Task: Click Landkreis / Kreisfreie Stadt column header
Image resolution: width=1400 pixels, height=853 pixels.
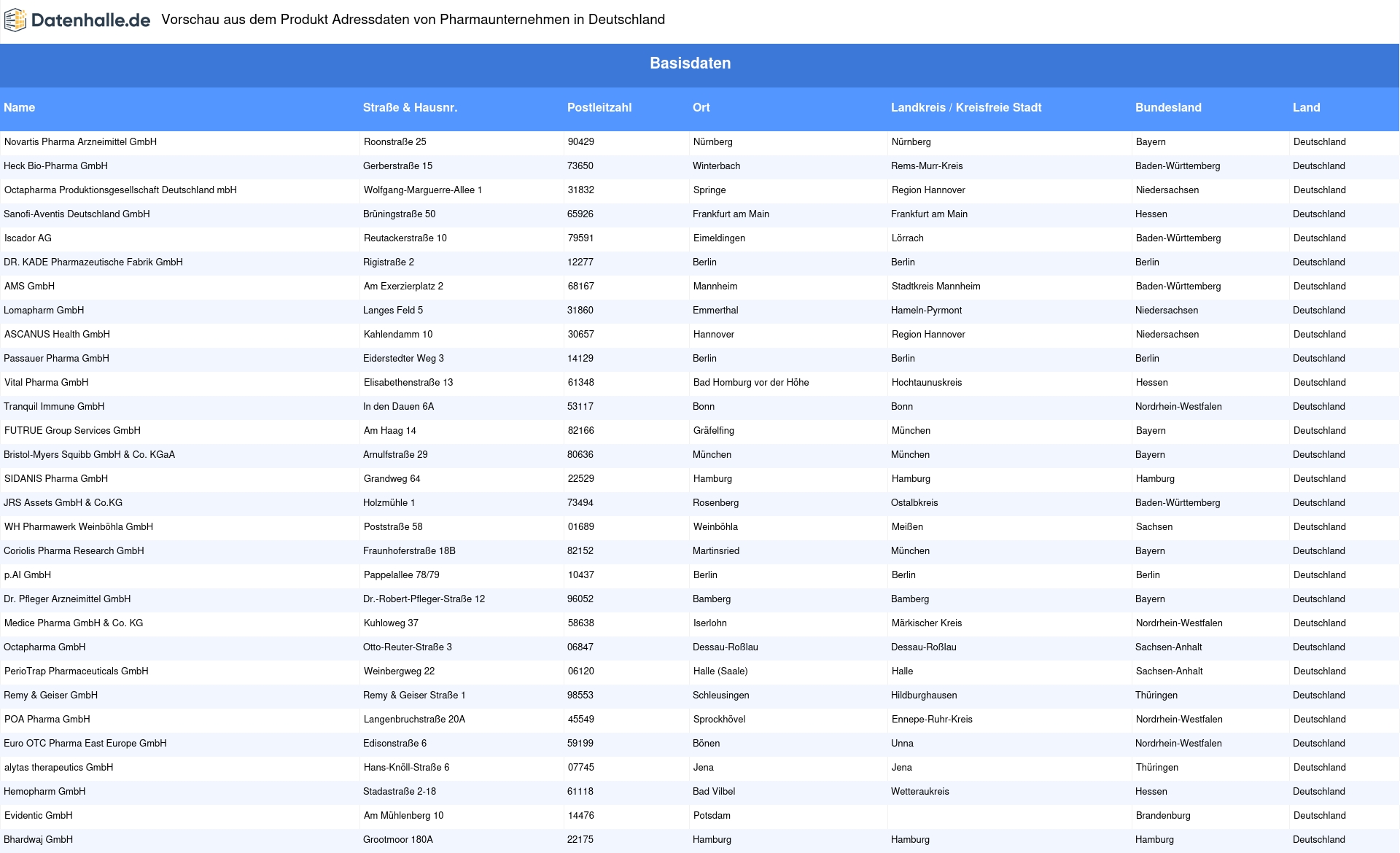Action: point(966,108)
